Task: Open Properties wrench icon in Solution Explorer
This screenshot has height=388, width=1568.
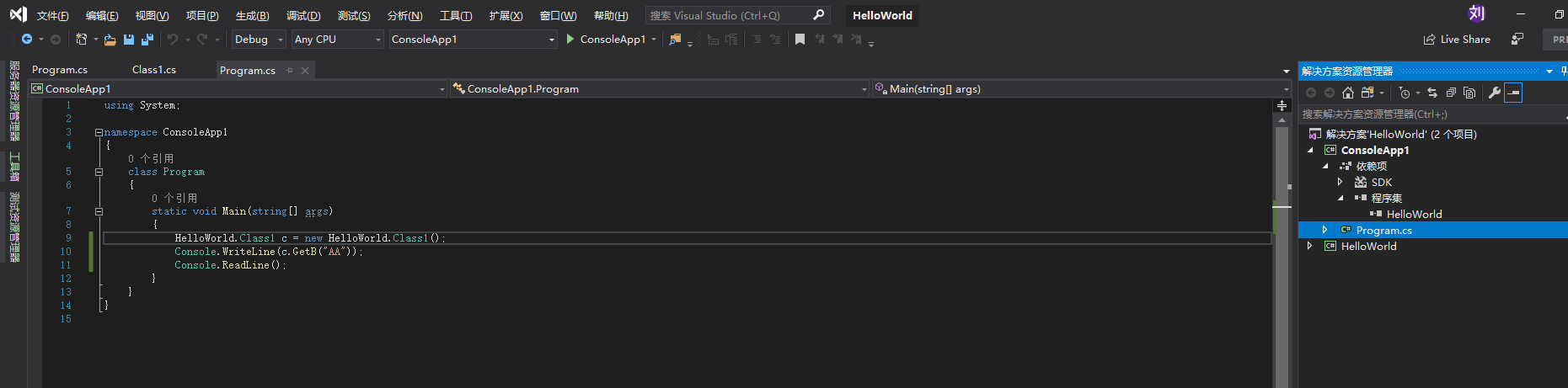Action: coord(1494,93)
